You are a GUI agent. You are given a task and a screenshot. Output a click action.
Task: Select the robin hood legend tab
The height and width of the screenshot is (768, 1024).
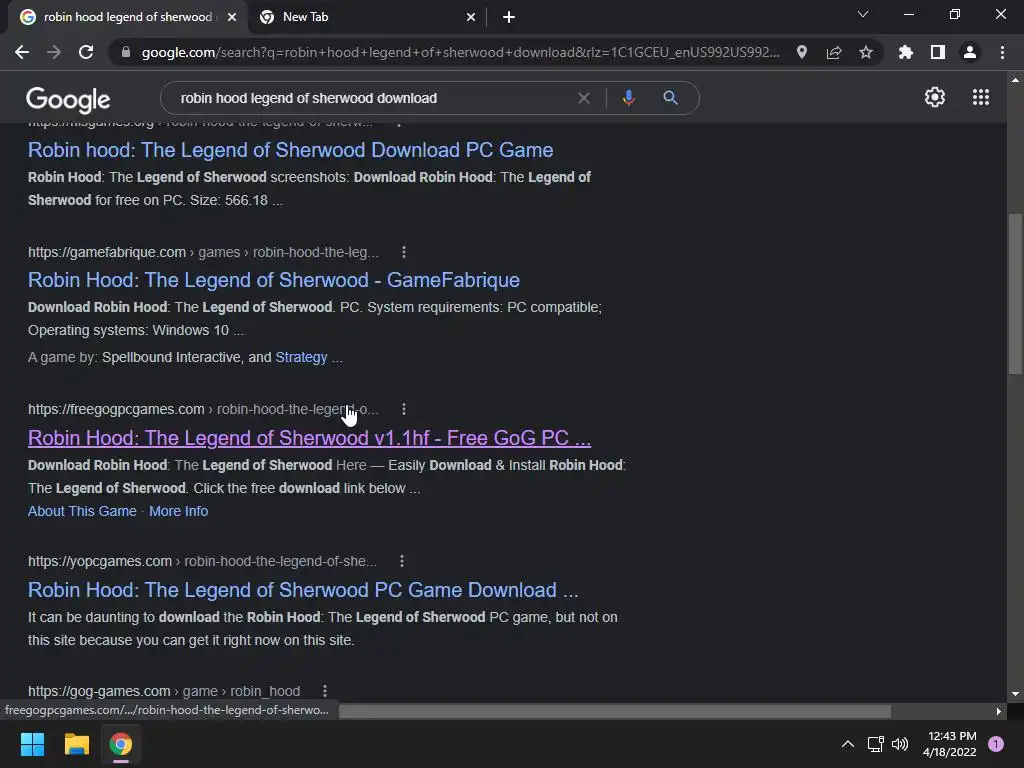pyautogui.click(x=128, y=17)
